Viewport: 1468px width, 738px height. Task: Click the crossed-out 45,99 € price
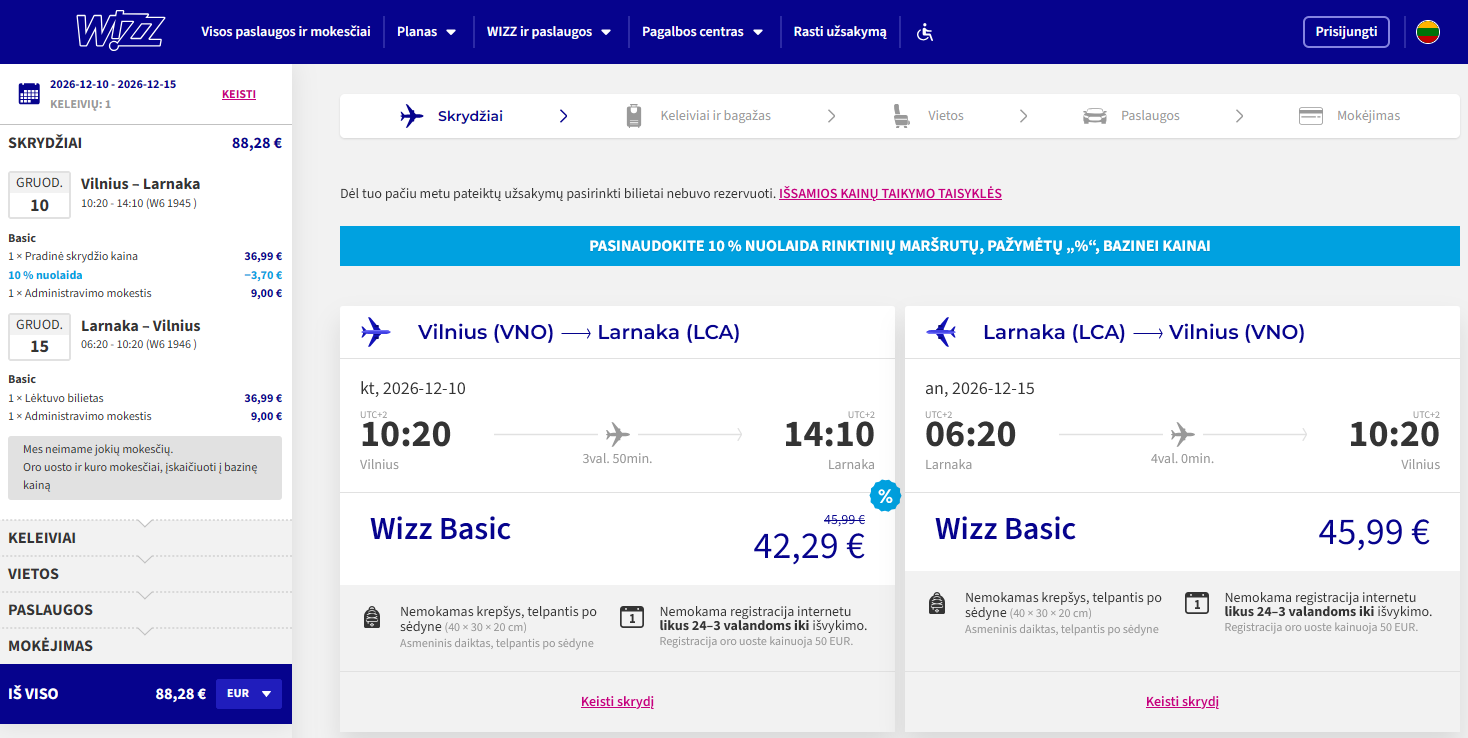click(844, 519)
